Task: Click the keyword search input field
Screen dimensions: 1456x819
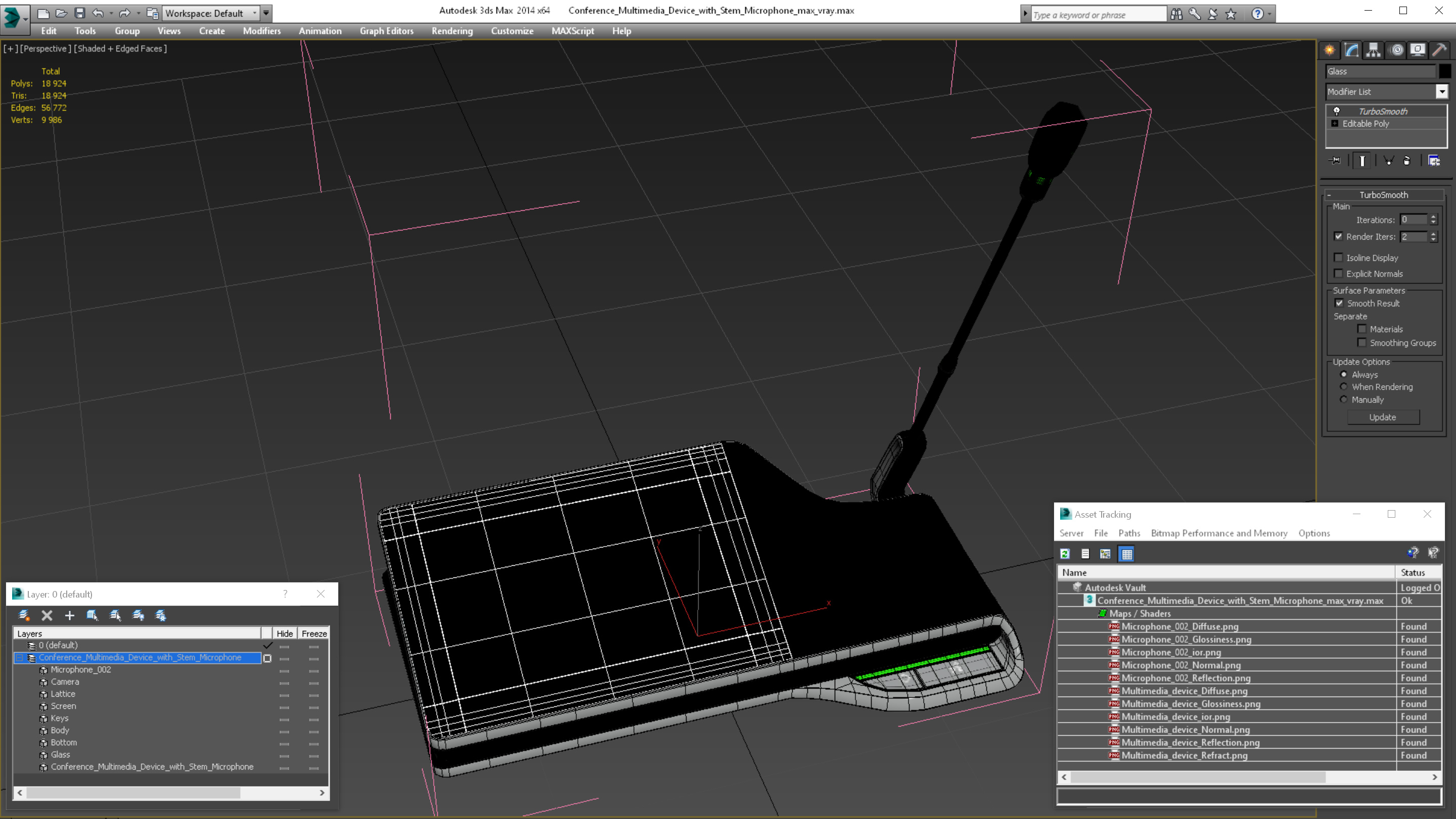Action: [x=1098, y=15]
